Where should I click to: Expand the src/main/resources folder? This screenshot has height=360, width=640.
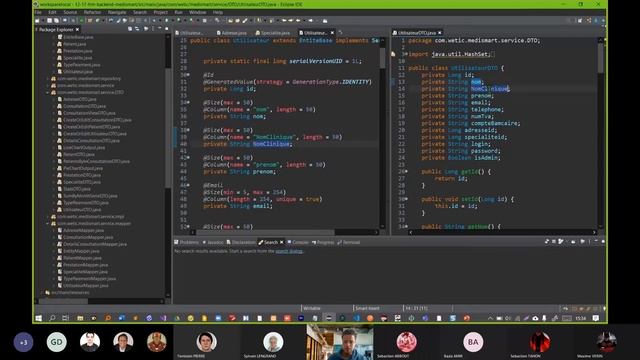pyautogui.click(x=42, y=293)
